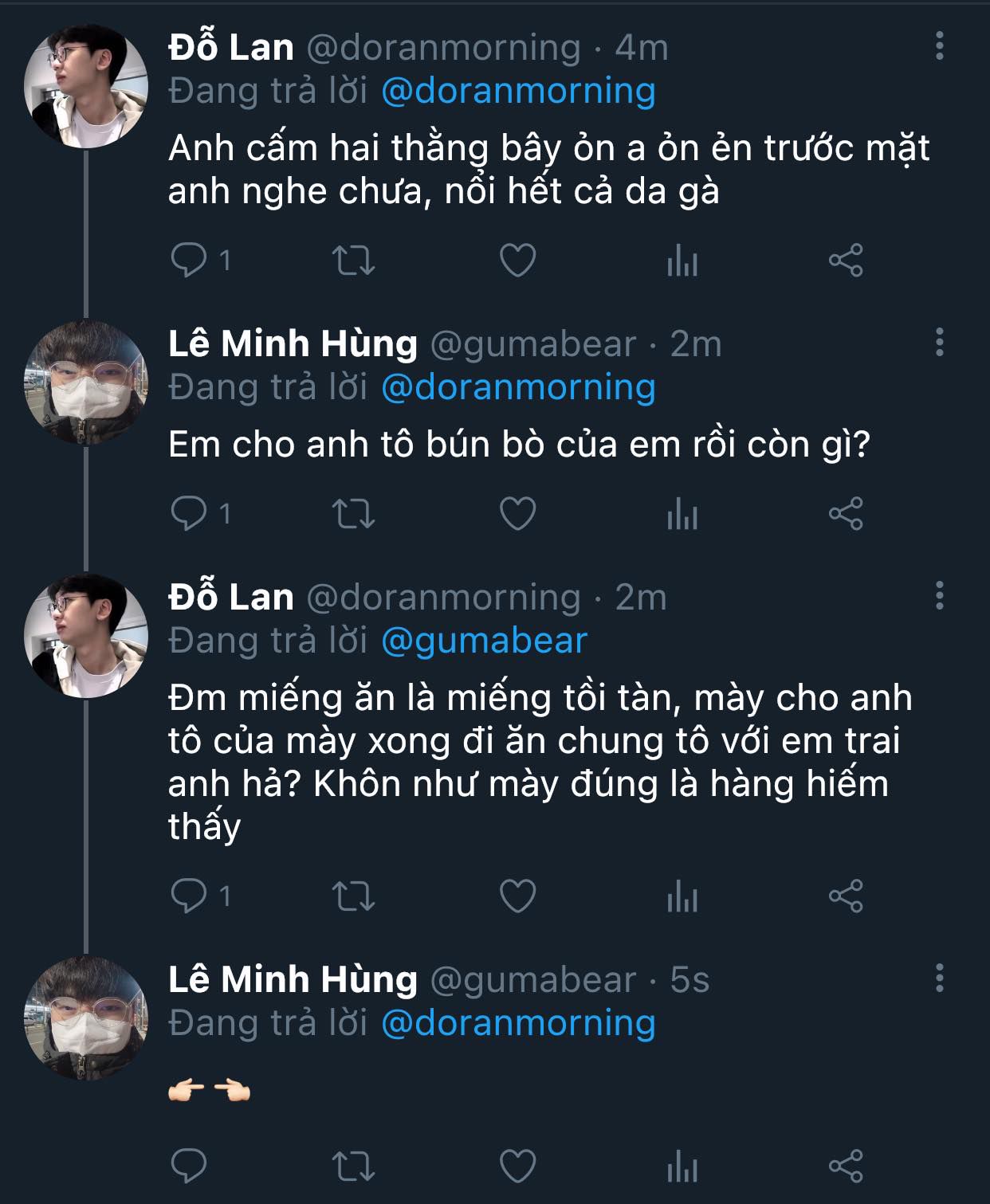Viewport: 990px width, 1204px height.
Task: Open more options on Đỗ Lan's 4m tweet
Action: coord(940,46)
